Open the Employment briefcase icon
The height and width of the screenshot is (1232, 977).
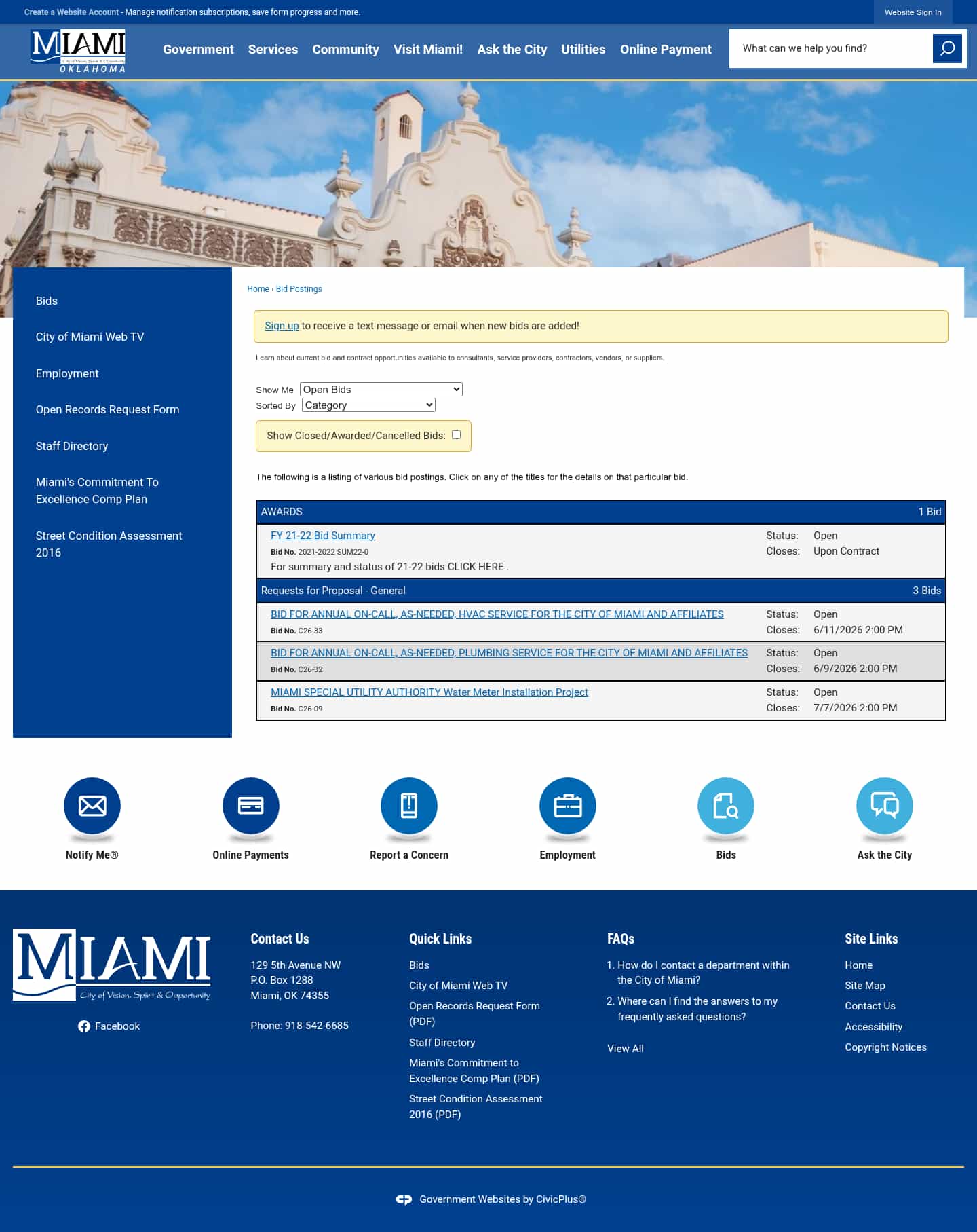(568, 806)
